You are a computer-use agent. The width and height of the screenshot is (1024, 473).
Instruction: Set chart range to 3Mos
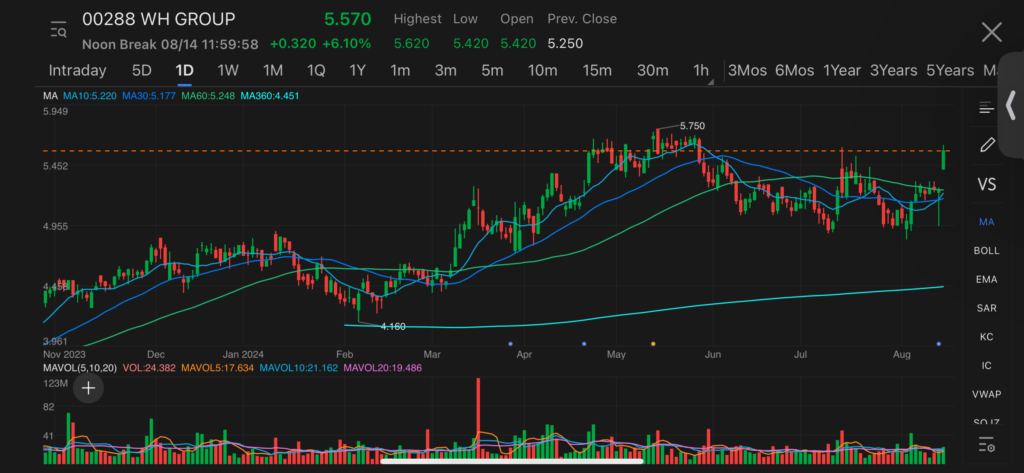pos(747,71)
